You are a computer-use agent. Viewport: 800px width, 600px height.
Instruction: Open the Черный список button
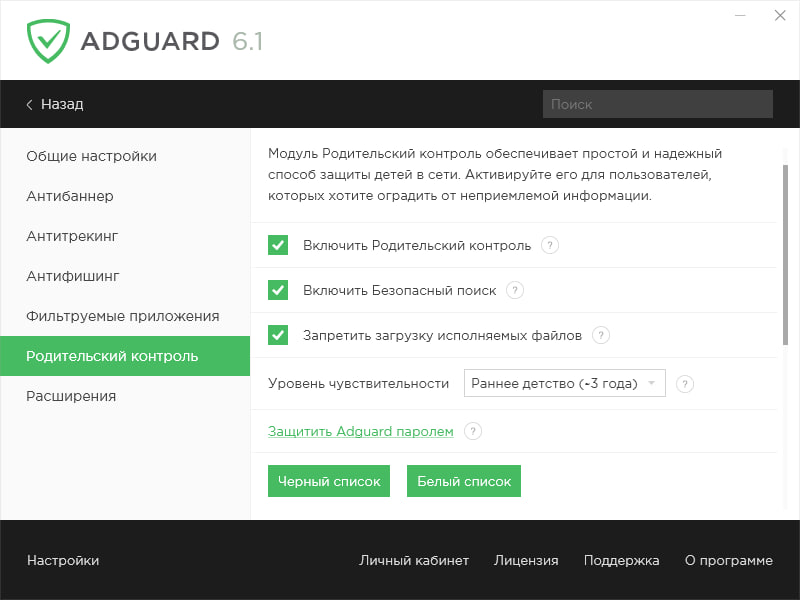pos(329,481)
